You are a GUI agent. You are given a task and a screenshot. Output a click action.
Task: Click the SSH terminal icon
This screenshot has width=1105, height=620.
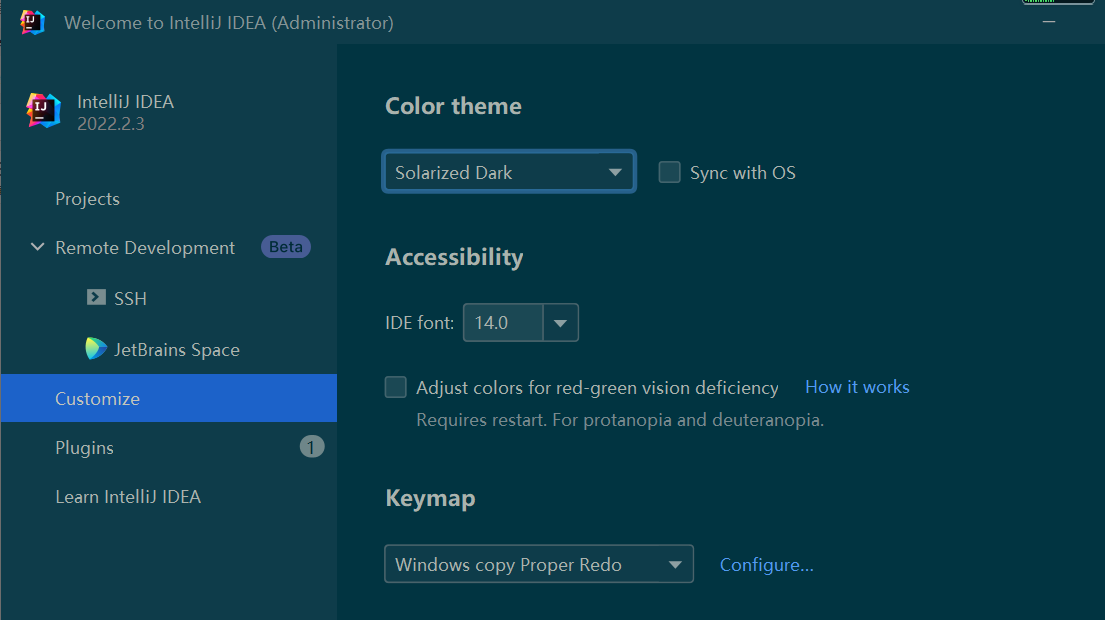[x=96, y=297]
